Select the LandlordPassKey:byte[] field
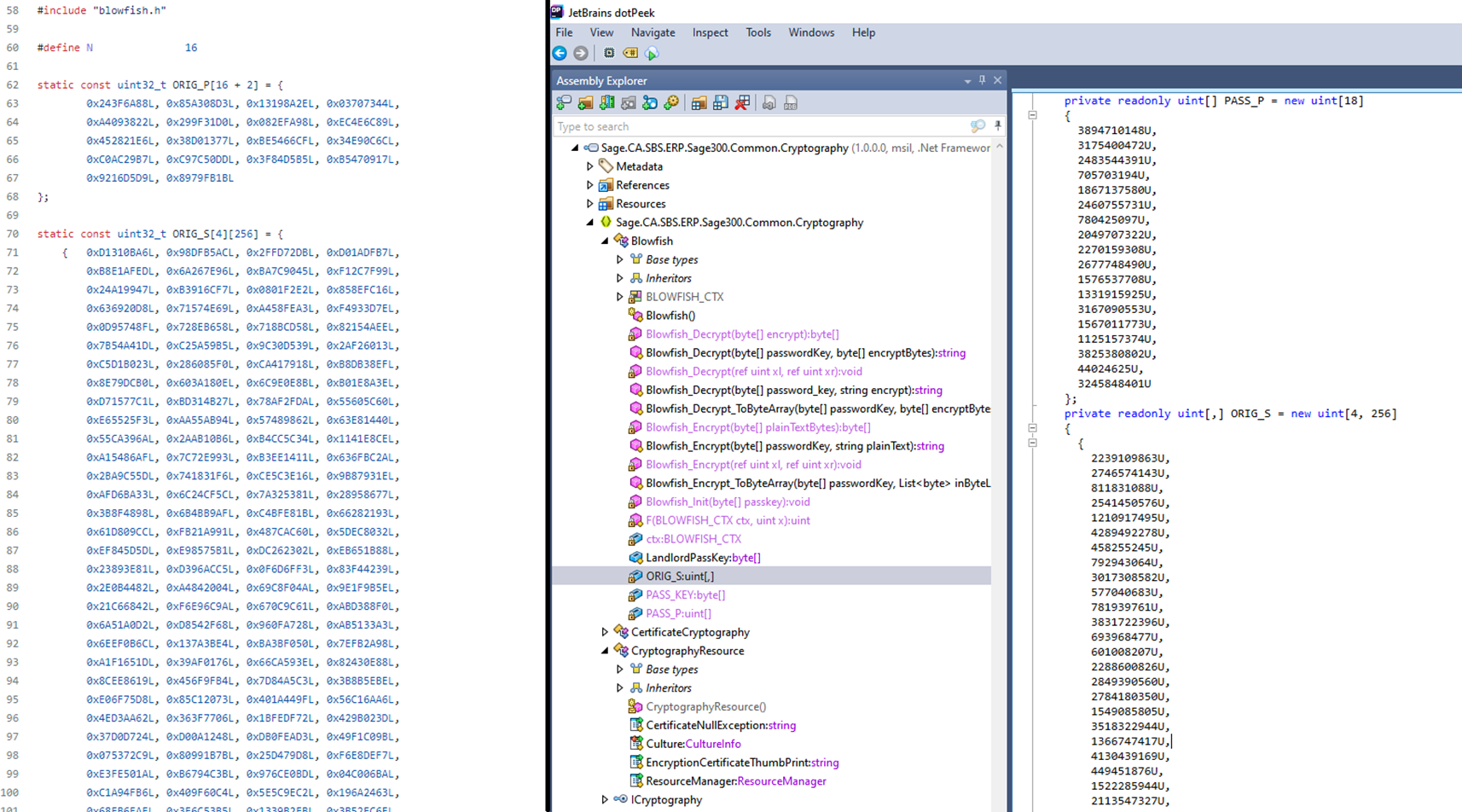This screenshot has height=812, width=1462. tap(703, 558)
